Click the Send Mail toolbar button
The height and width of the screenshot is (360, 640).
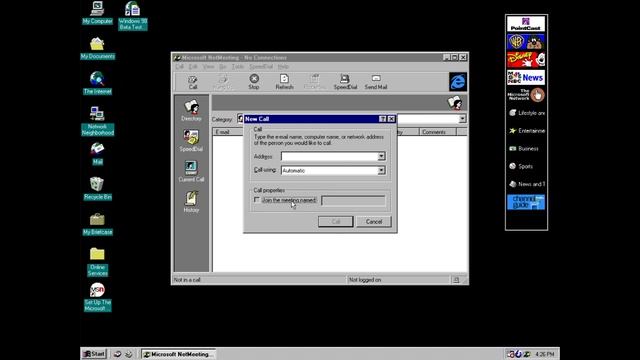tap(376, 82)
